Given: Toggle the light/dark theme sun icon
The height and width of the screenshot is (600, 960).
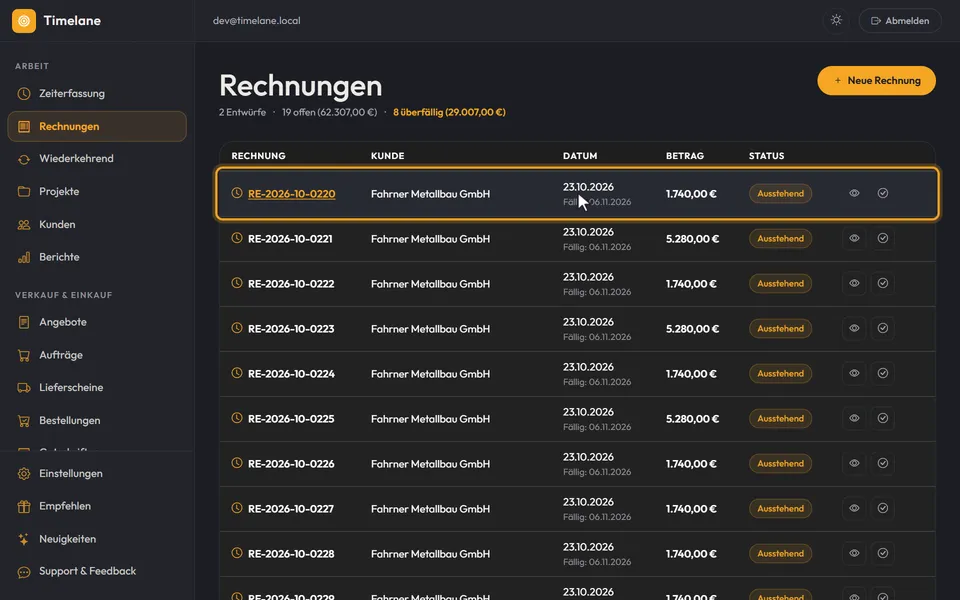Looking at the screenshot, I should click(836, 21).
